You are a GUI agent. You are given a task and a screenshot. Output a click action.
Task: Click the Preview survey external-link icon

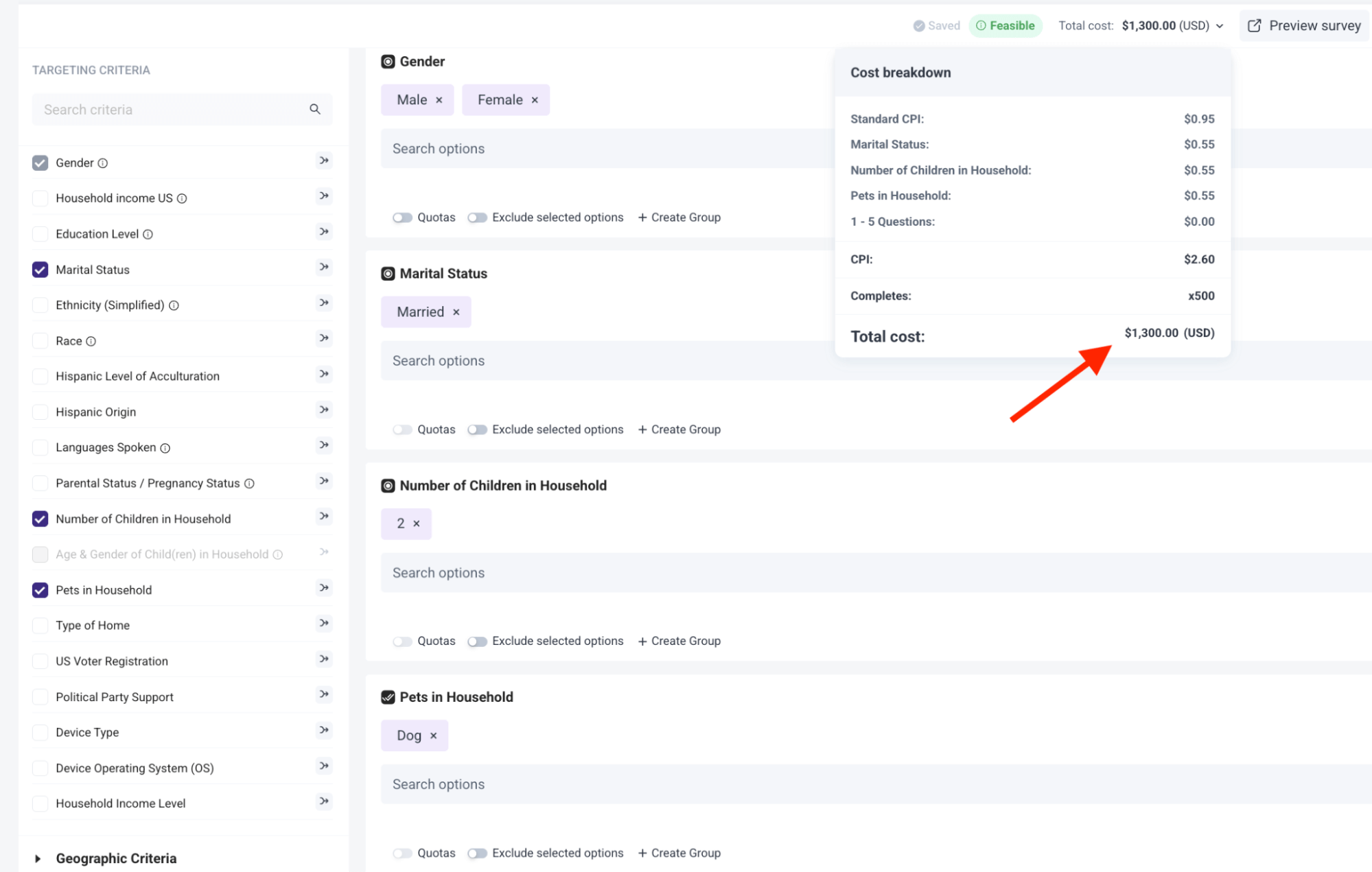pos(1254,25)
